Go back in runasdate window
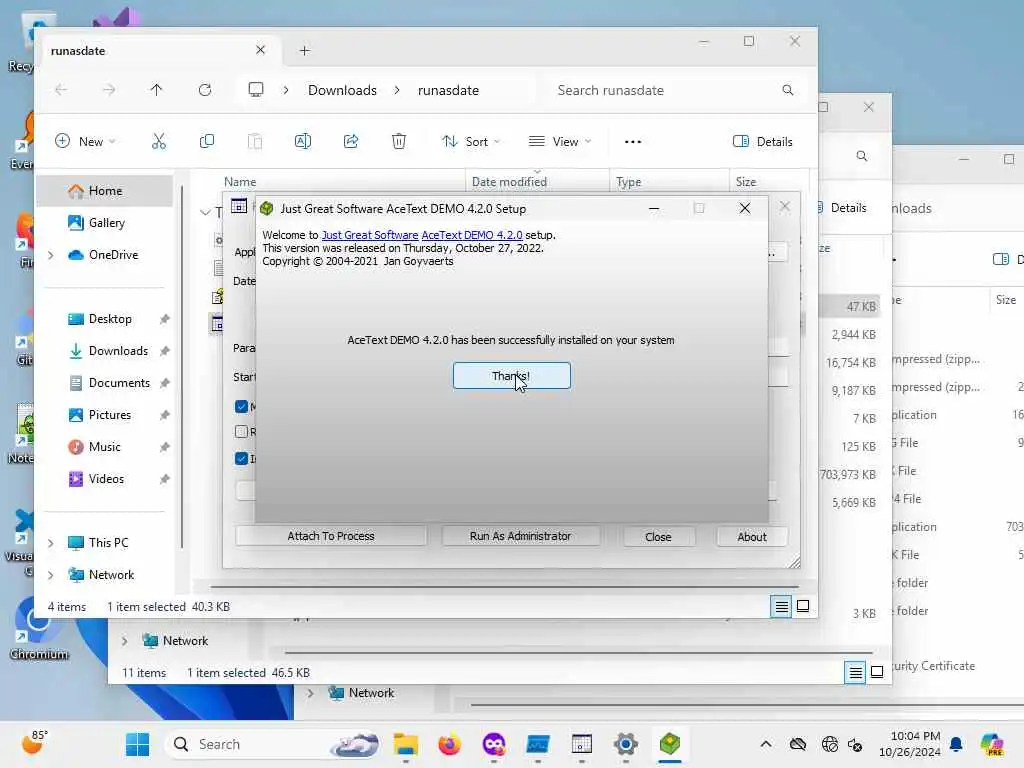The height and width of the screenshot is (768, 1024). (61, 90)
